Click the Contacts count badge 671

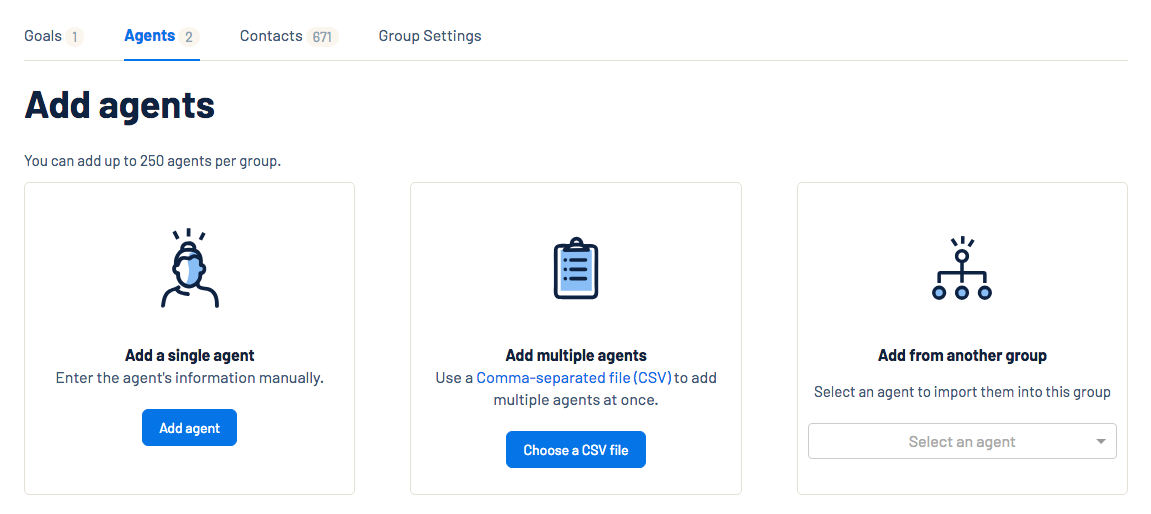[x=321, y=37]
